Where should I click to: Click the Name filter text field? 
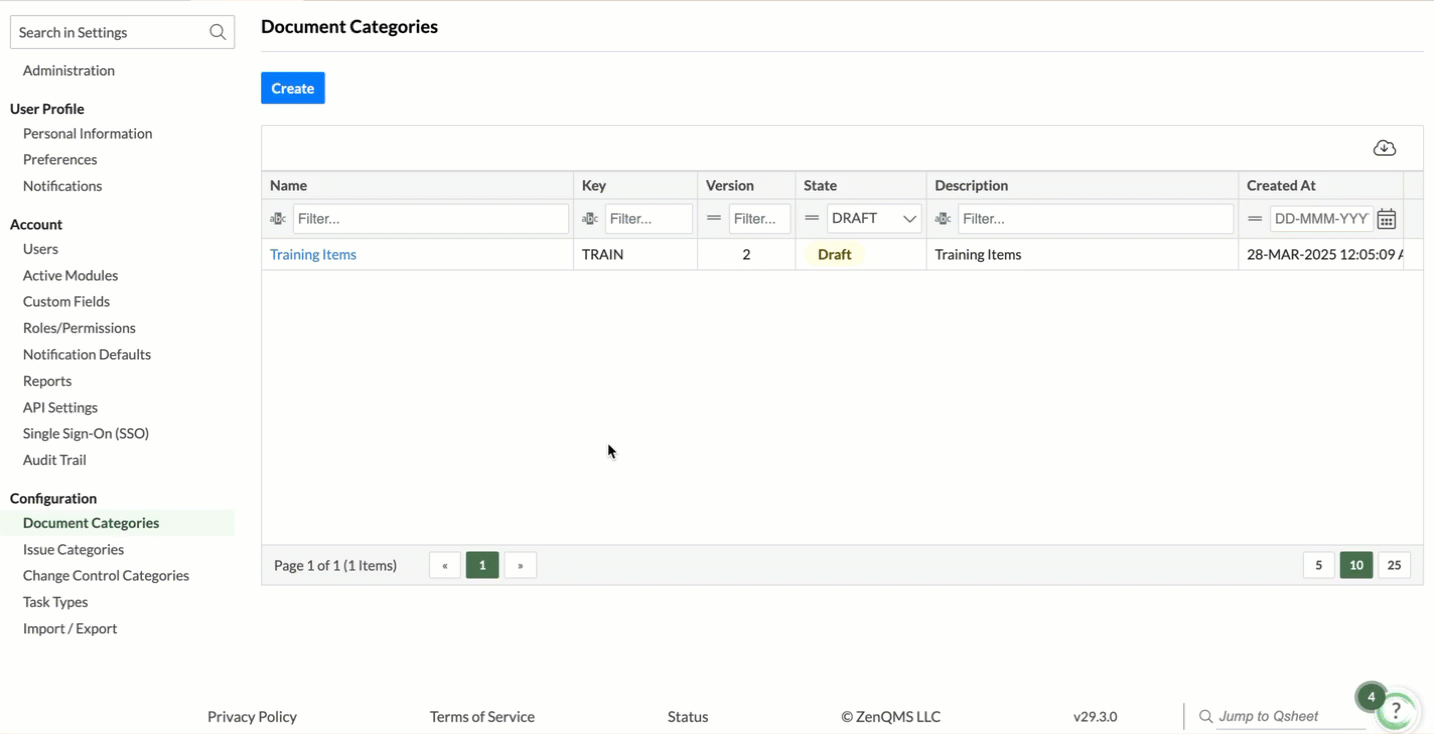(430, 219)
